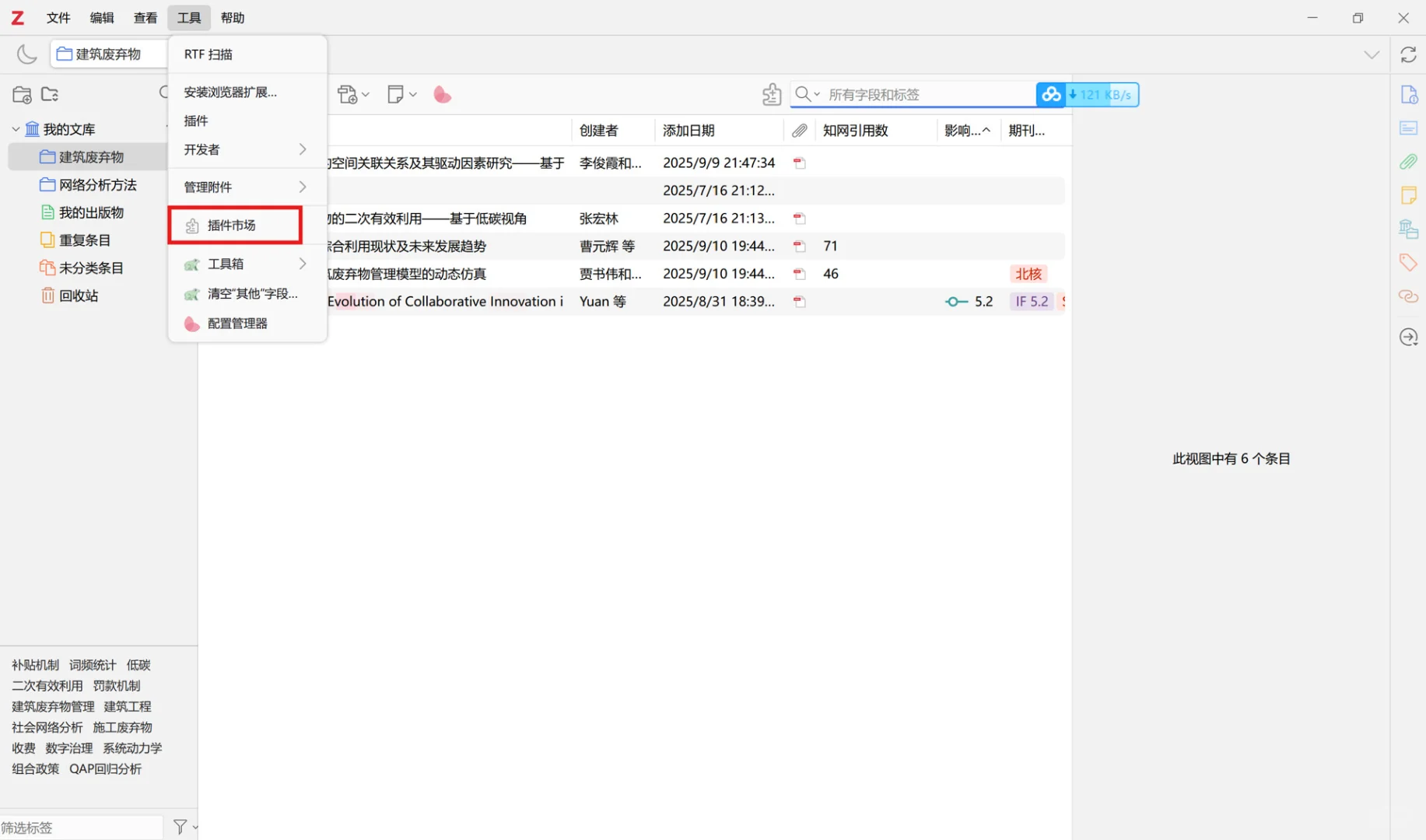This screenshot has width=1426, height=840.
Task: Sync with Zotero online library
Action: (x=1408, y=54)
